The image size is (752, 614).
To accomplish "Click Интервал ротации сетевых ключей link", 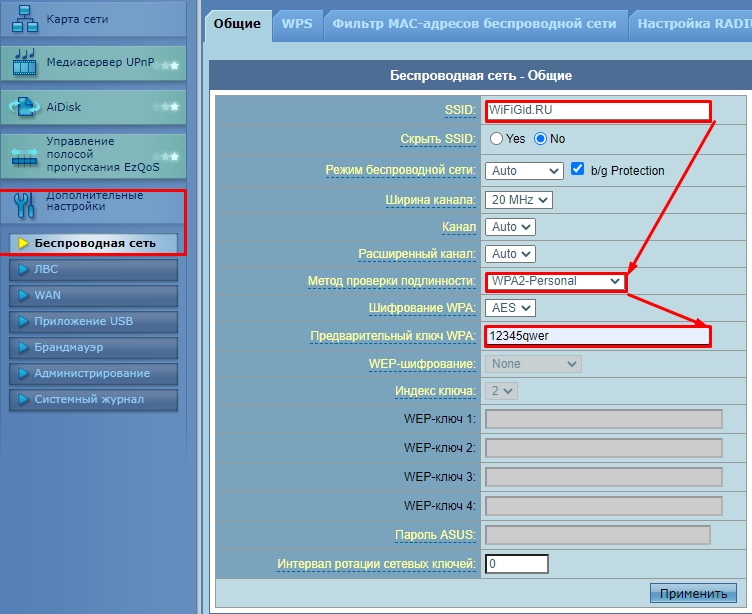I will [x=376, y=564].
